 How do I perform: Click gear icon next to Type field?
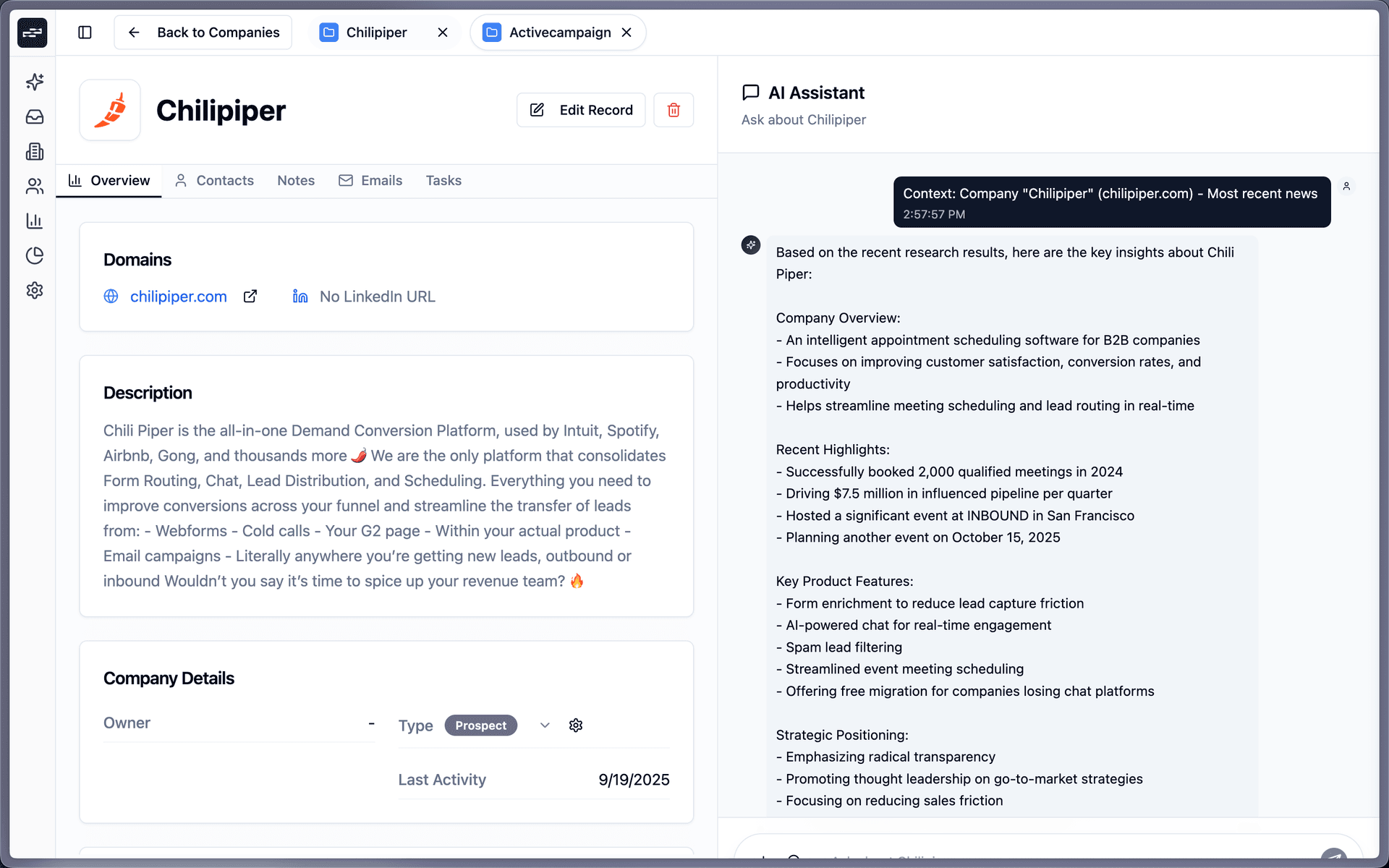click(576, 726)
